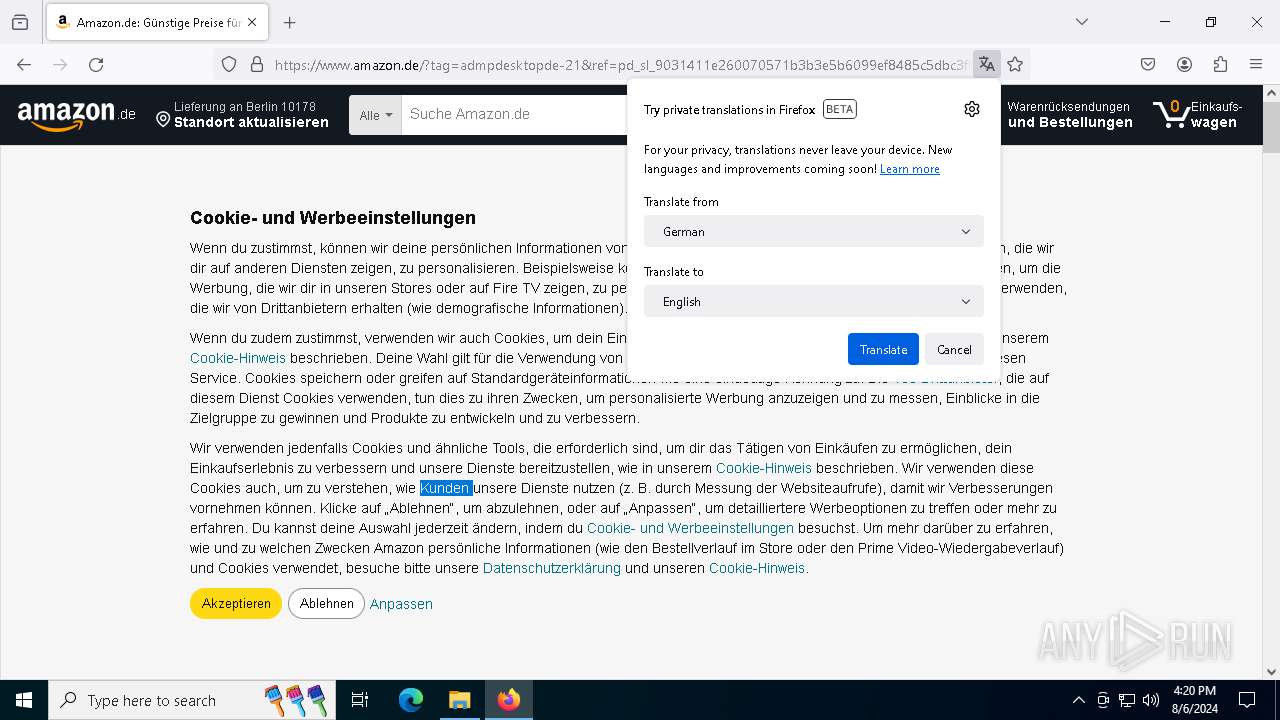Open tracking protection shield icon

(229, 64)
